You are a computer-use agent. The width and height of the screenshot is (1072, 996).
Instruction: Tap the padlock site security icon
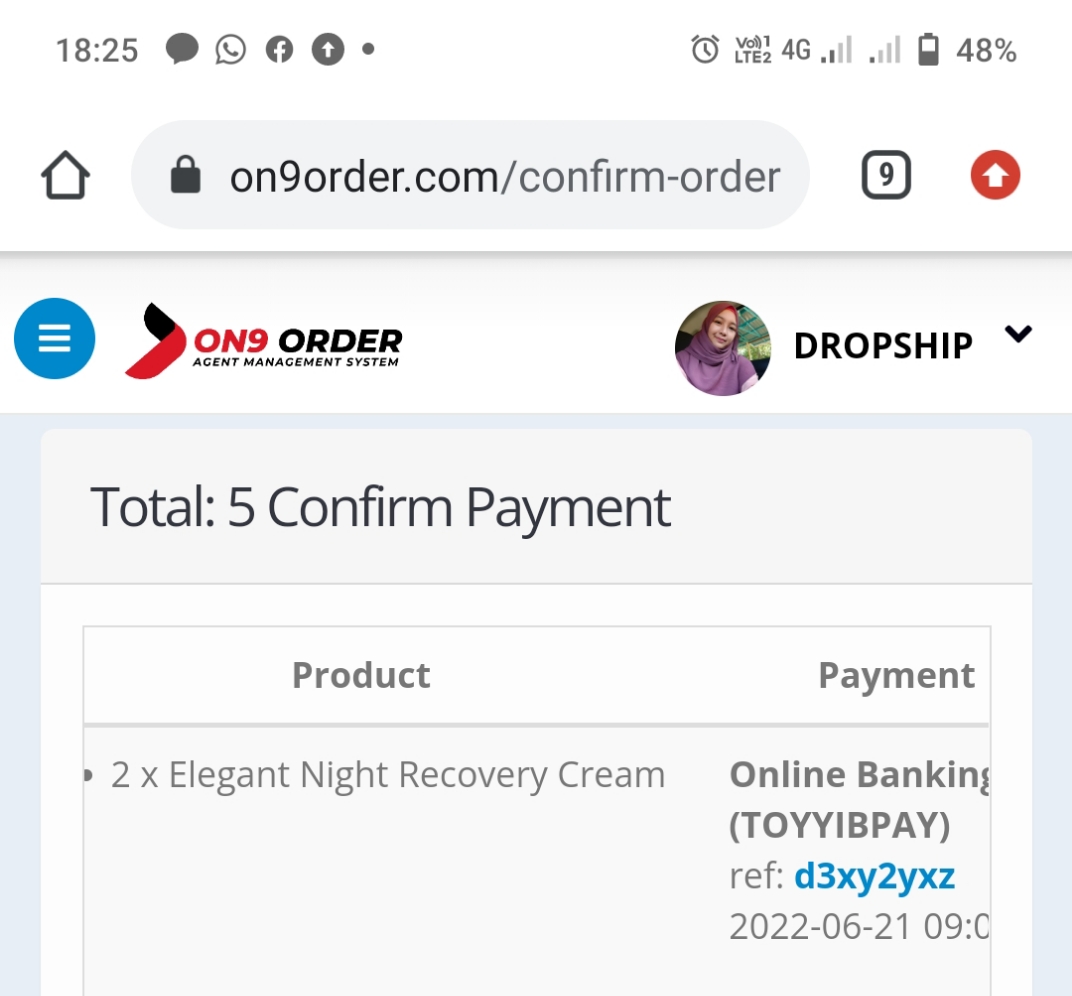(x=185, y=175)
